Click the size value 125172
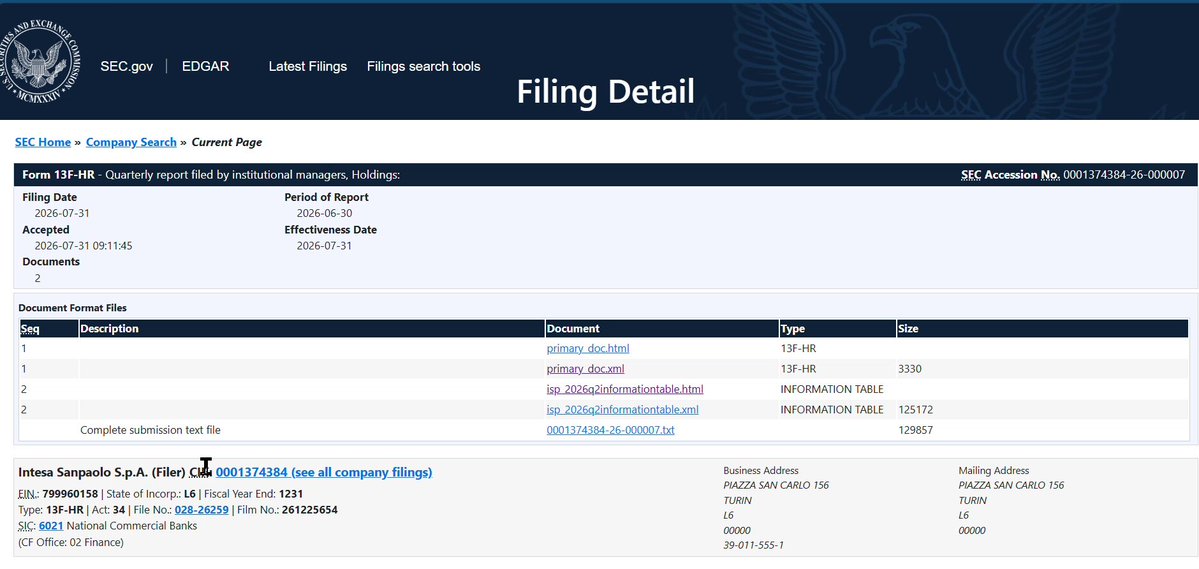Viewport: 1199px width, 569px height. pos(916,410)
